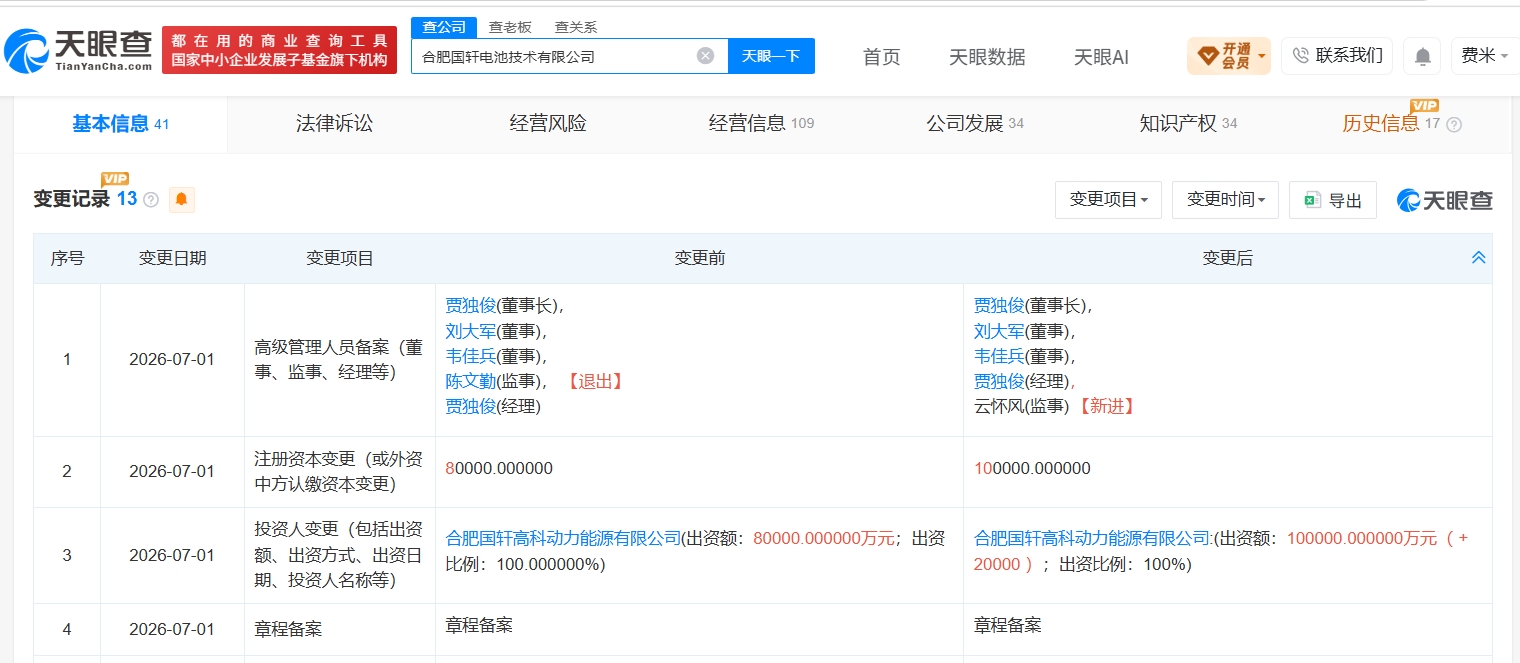Select the 查老板 search mode tab

[510, 27]
